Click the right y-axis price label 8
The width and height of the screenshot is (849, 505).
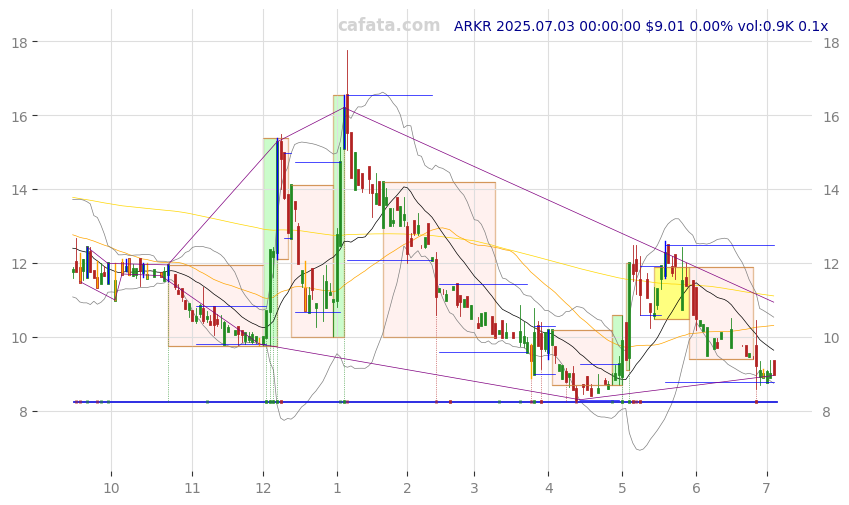pyautogui.click(x=827, y=412)
